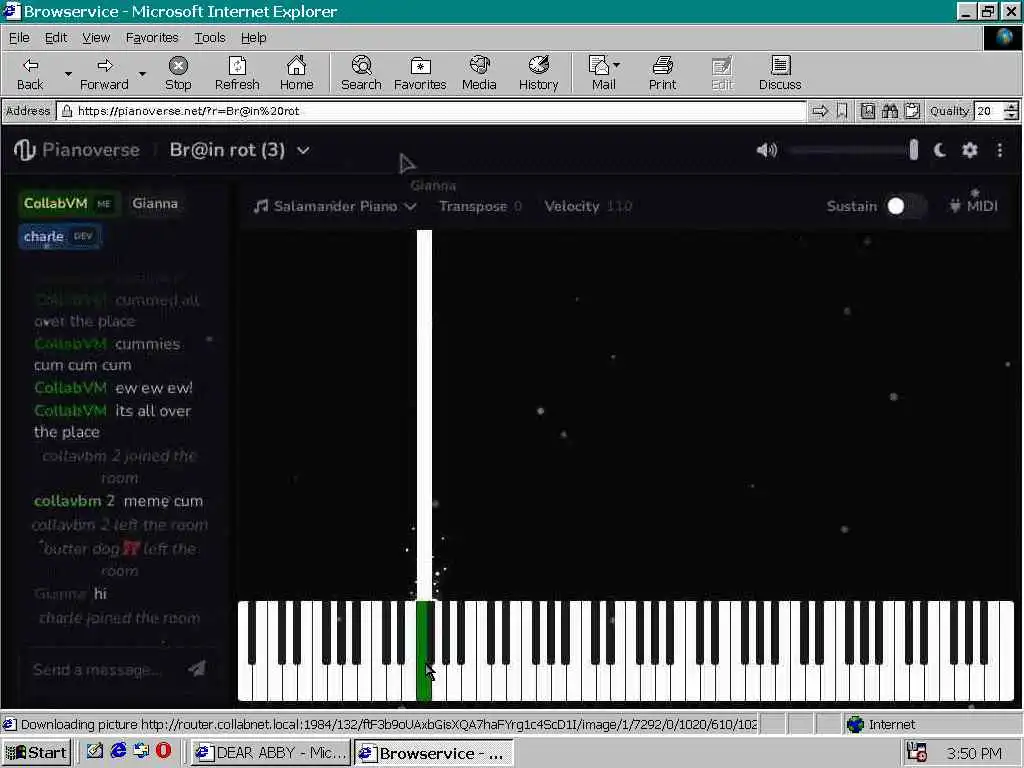
Task: Click the Discuss toolbar button
Action: pos(780,73)
